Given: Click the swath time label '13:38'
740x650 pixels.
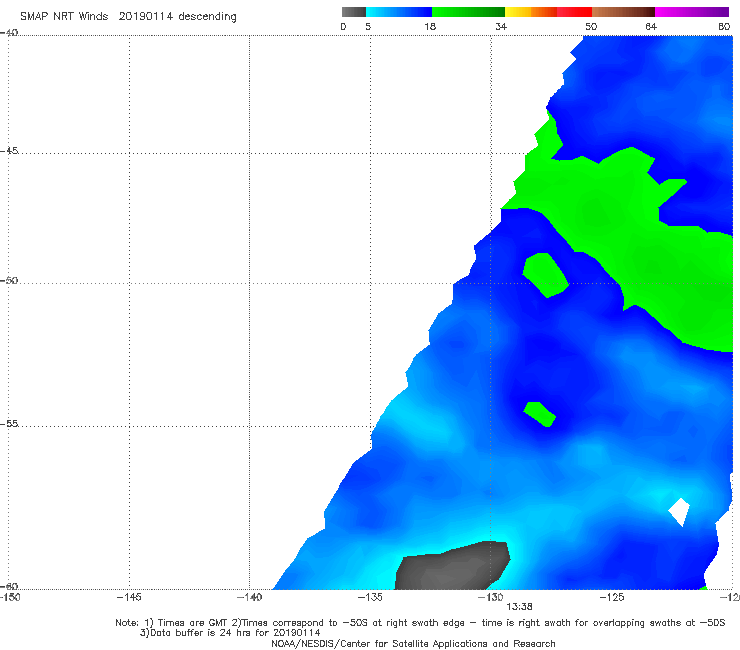Looking at the screenshot, I should pyautogui.click(x=519, y=607).
